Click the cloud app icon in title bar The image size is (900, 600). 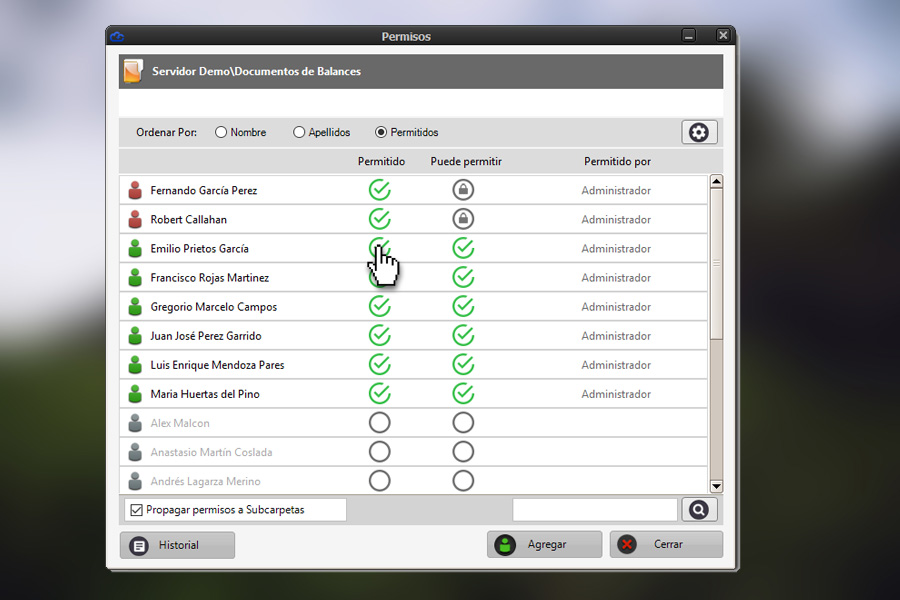point(117,36)
